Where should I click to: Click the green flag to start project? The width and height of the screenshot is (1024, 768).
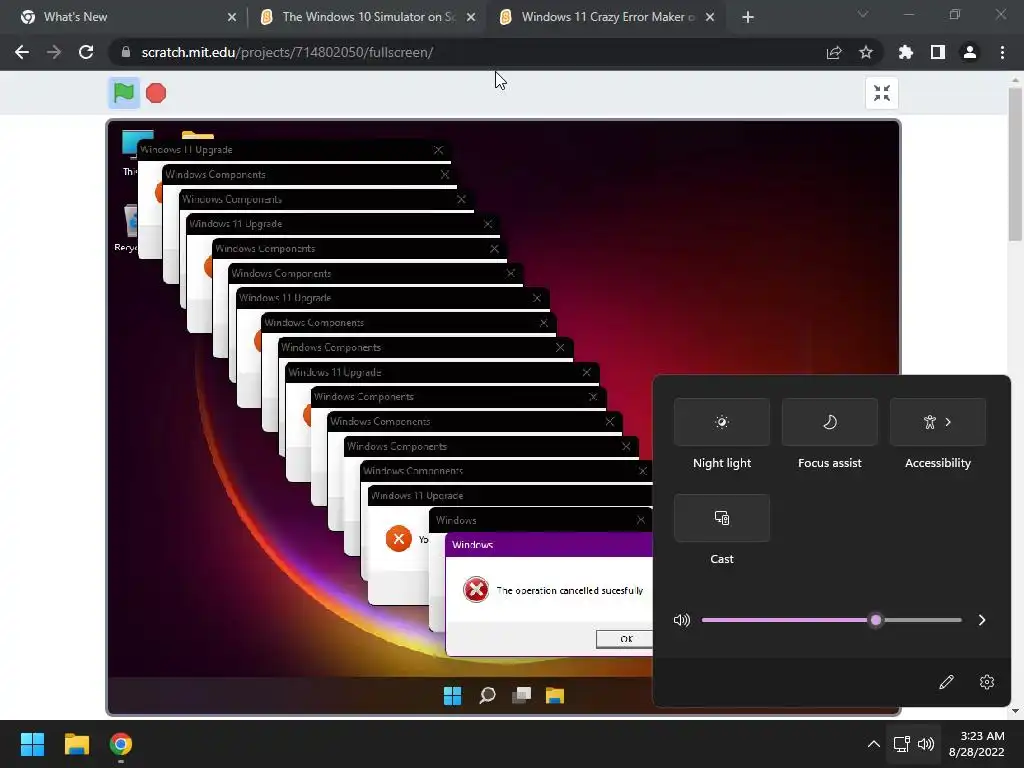[123, 93]
